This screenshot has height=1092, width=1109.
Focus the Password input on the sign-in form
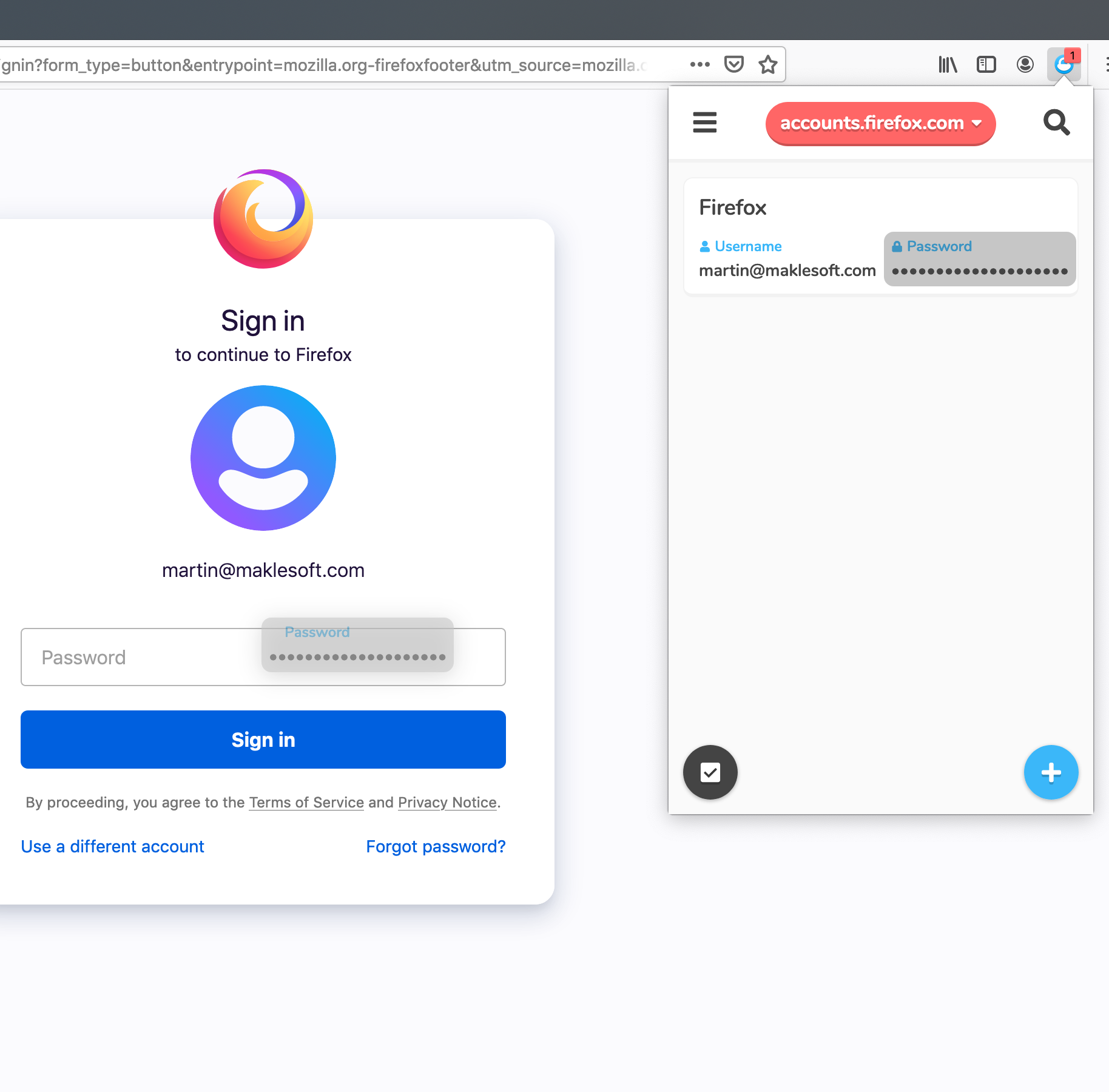[x=263, y=657]
